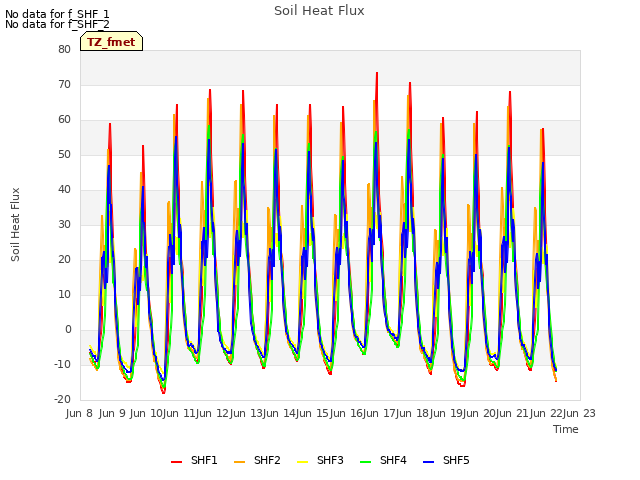Click the y-axis tick label 40

click(64, 189)
